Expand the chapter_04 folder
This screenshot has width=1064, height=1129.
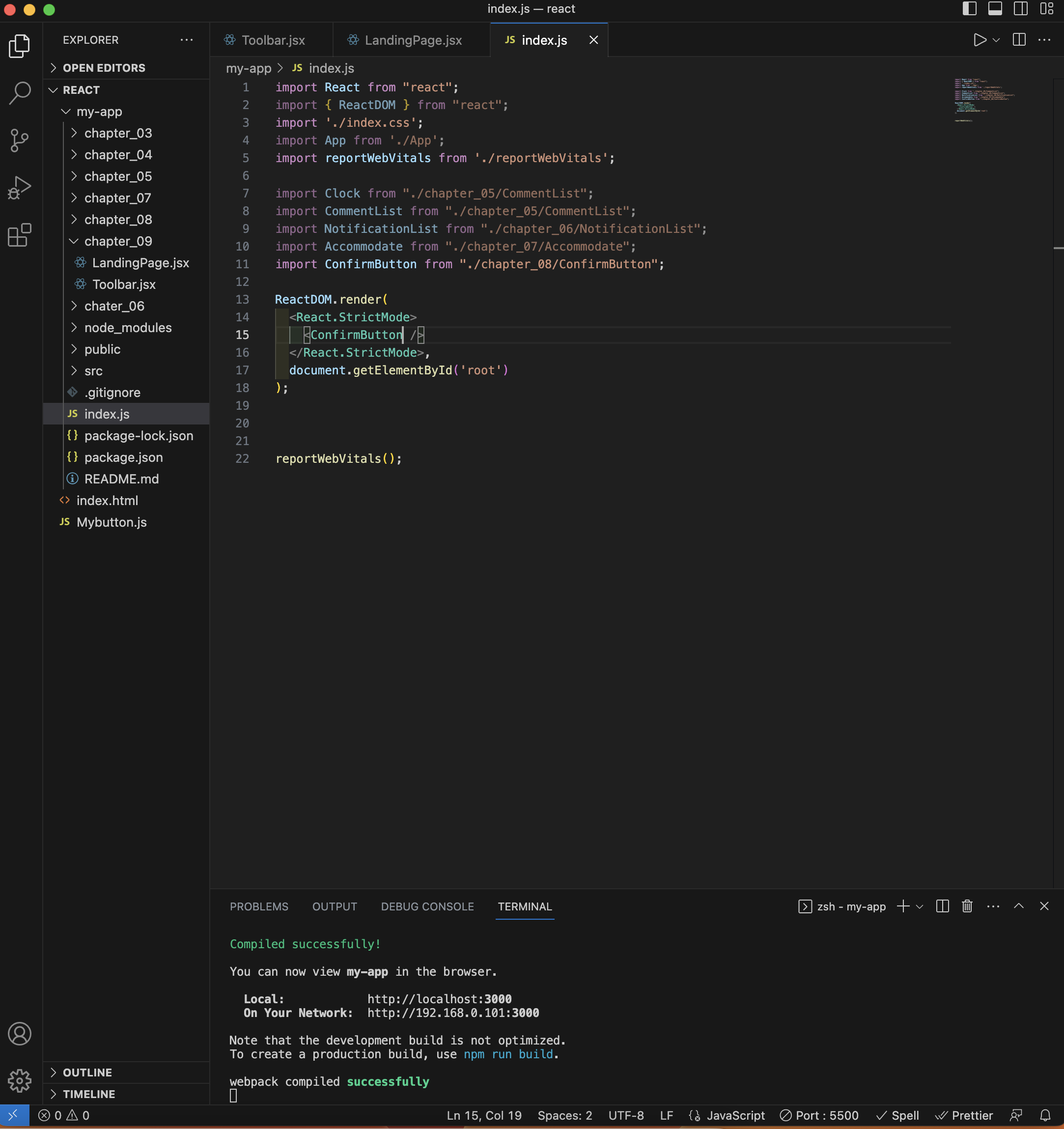tap(126, 154)
